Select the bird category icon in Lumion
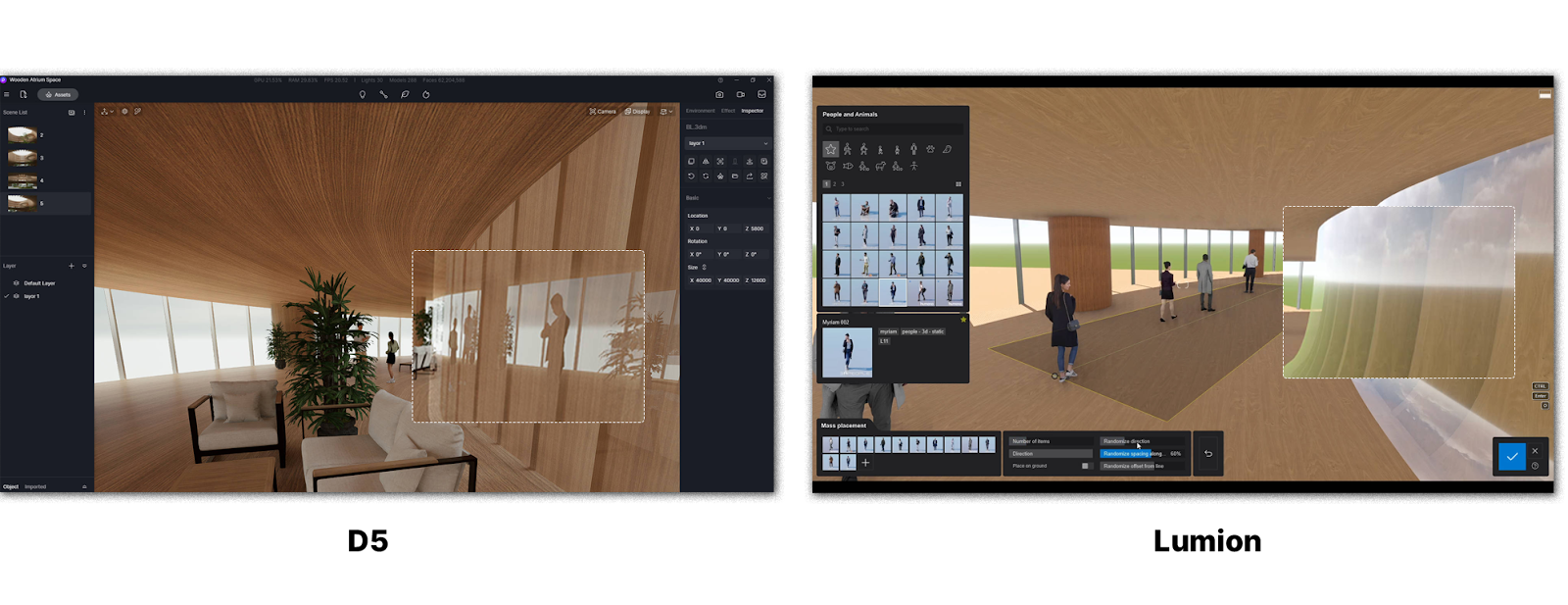1568x605 pixels. [x=947, y=149]
